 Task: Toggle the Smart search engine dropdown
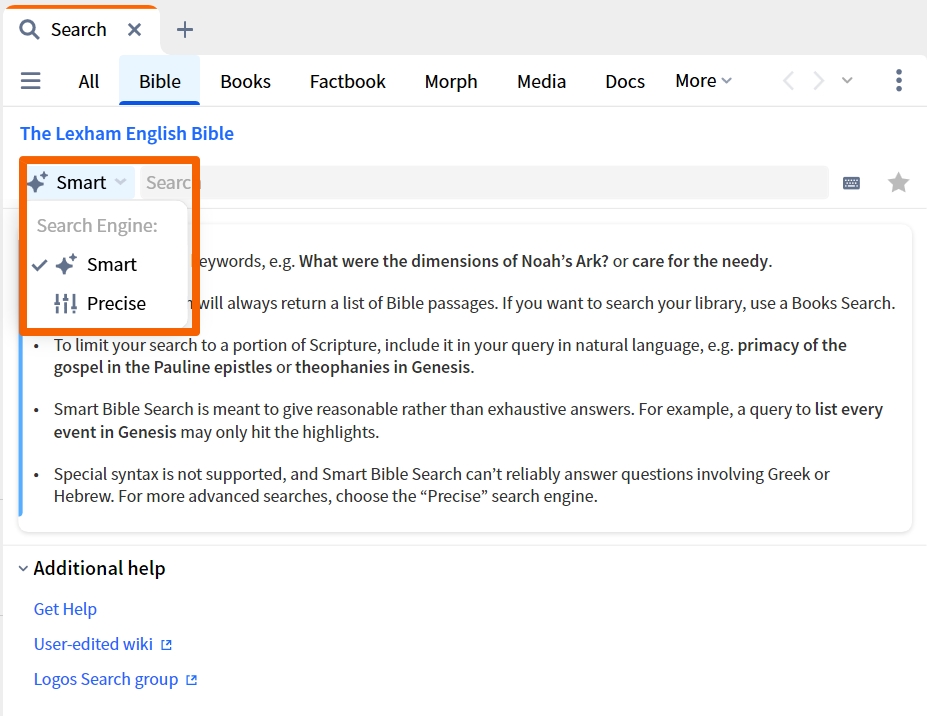click(78, 182)
